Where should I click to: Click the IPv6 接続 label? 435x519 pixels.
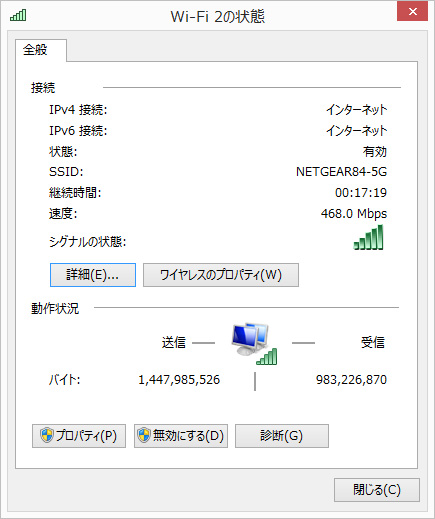(x=78, y=131)
